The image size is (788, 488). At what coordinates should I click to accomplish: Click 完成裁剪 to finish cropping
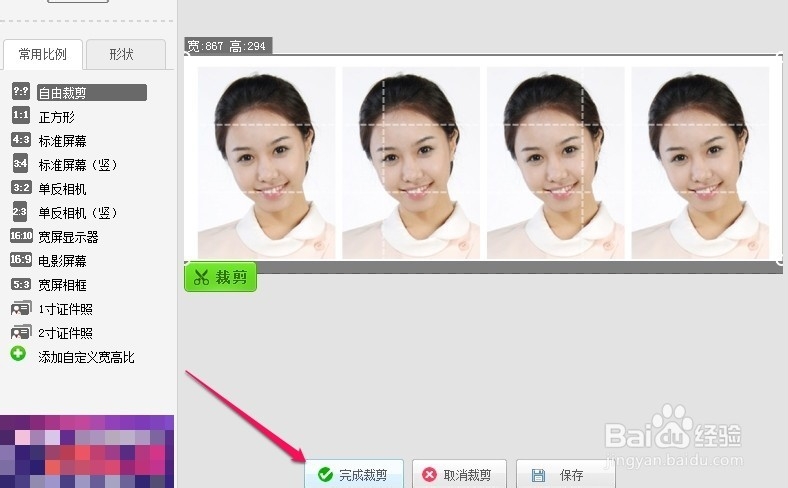pos(354,474)
